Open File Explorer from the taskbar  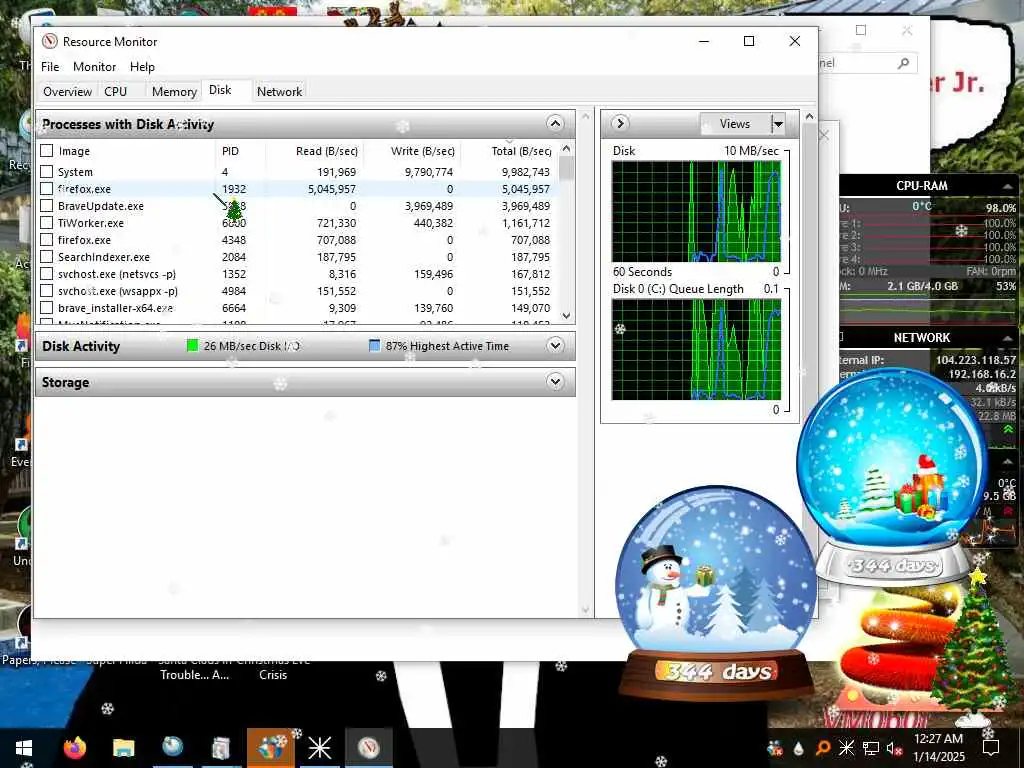click(123, 748)
